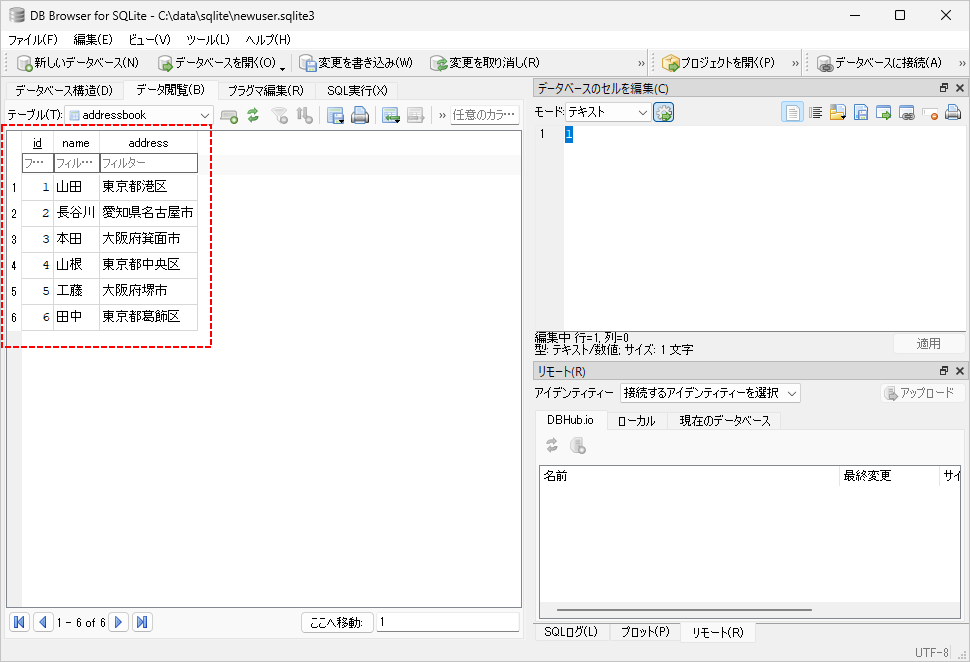
Task: Open the ツール(L) menu
Action: (x=208, y=39)
